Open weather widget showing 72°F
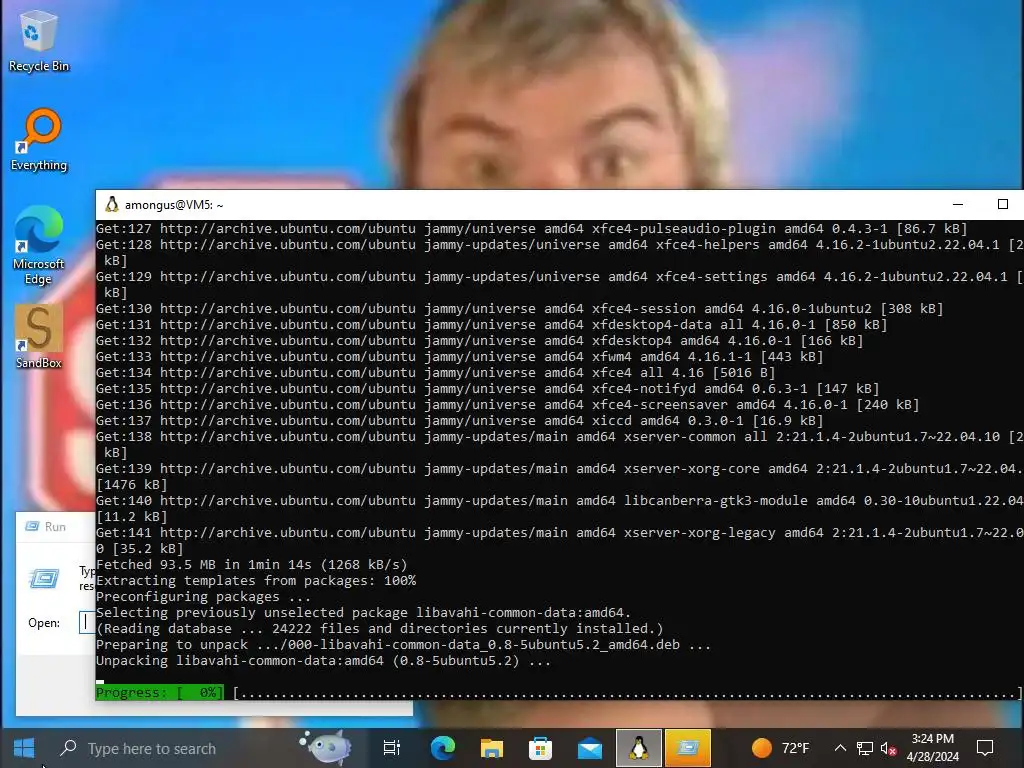 [780, 748]
